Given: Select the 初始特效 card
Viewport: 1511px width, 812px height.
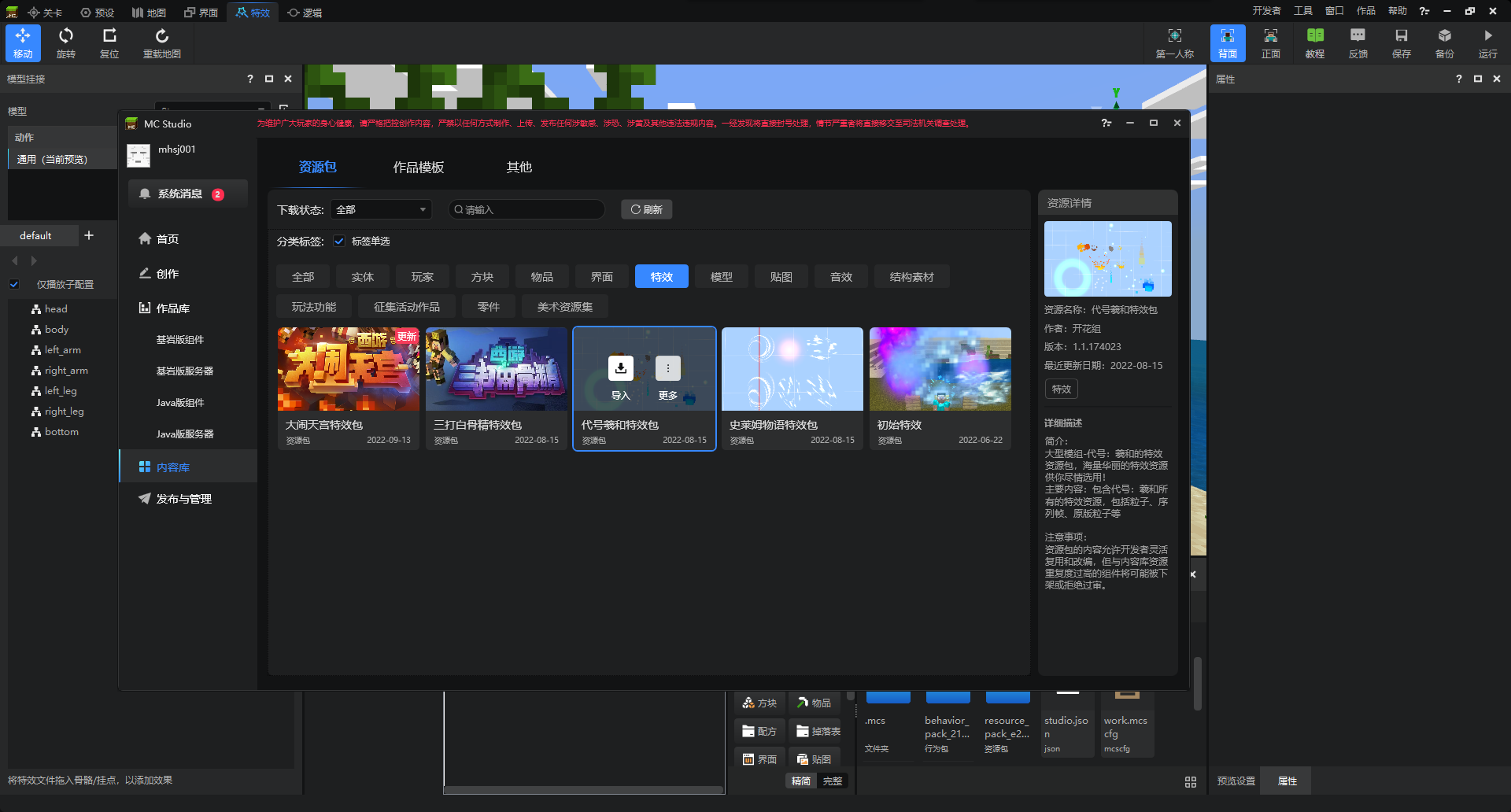Looking at the screenshot, I should [940, 389].
